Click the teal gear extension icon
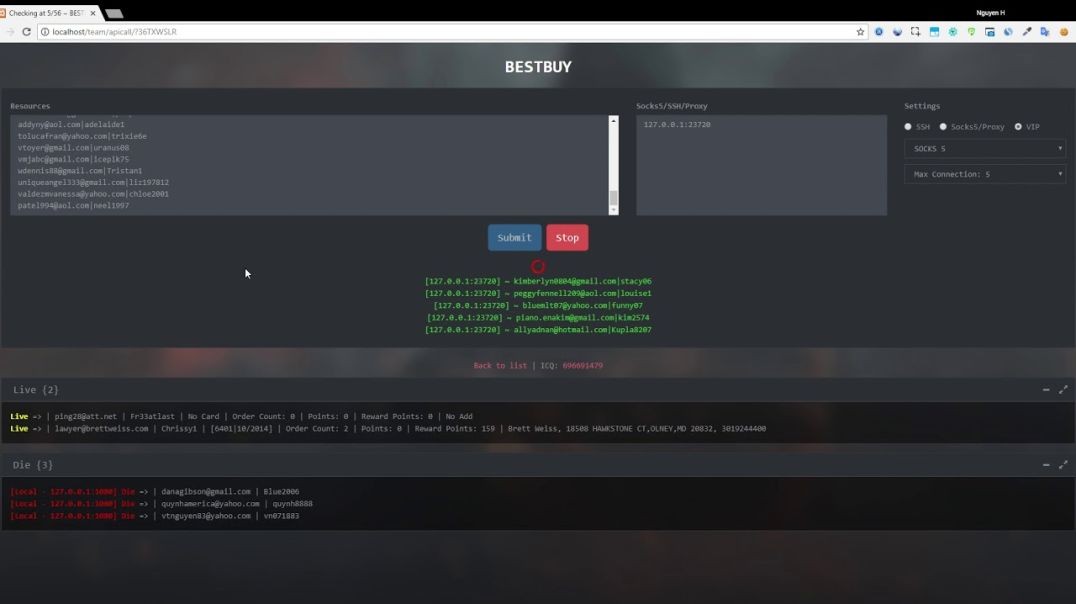 952,32
